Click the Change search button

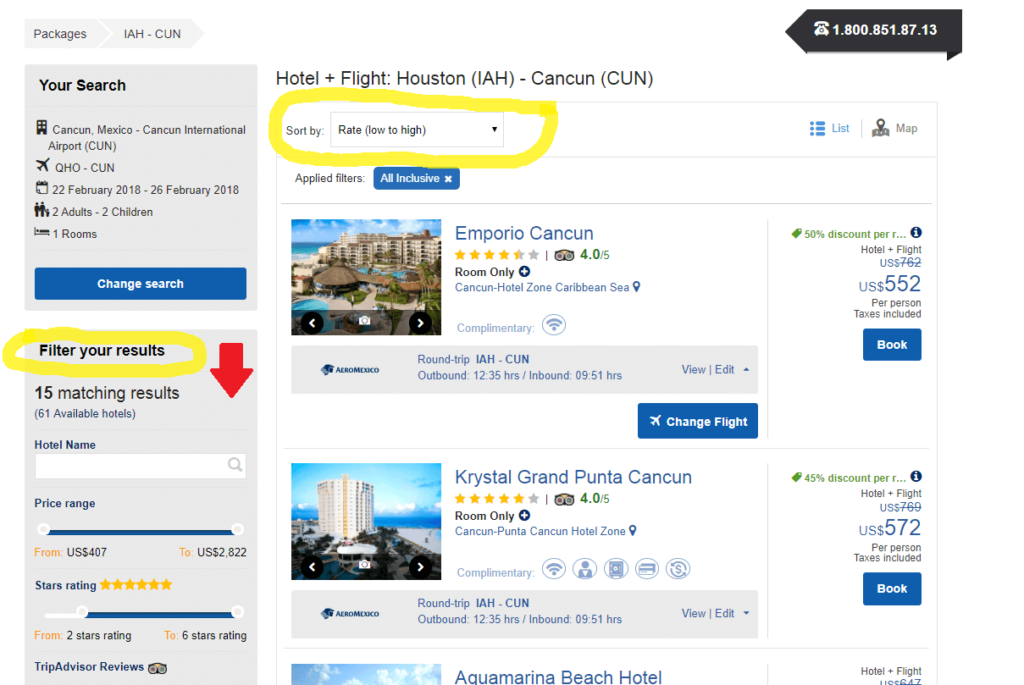click(140, 284)
